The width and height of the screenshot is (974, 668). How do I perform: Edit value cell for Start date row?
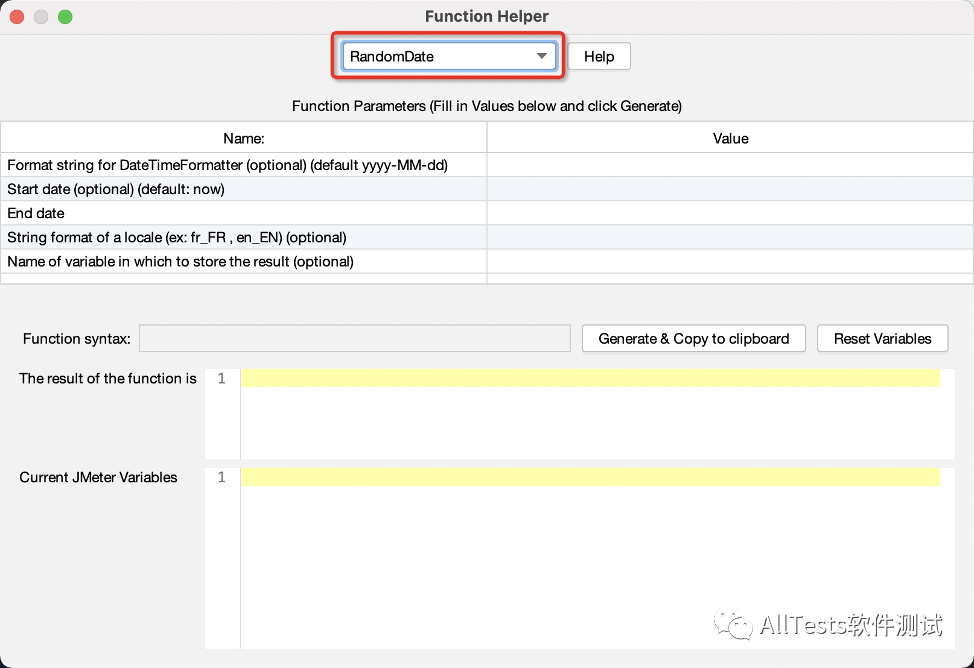pos(730,189)
